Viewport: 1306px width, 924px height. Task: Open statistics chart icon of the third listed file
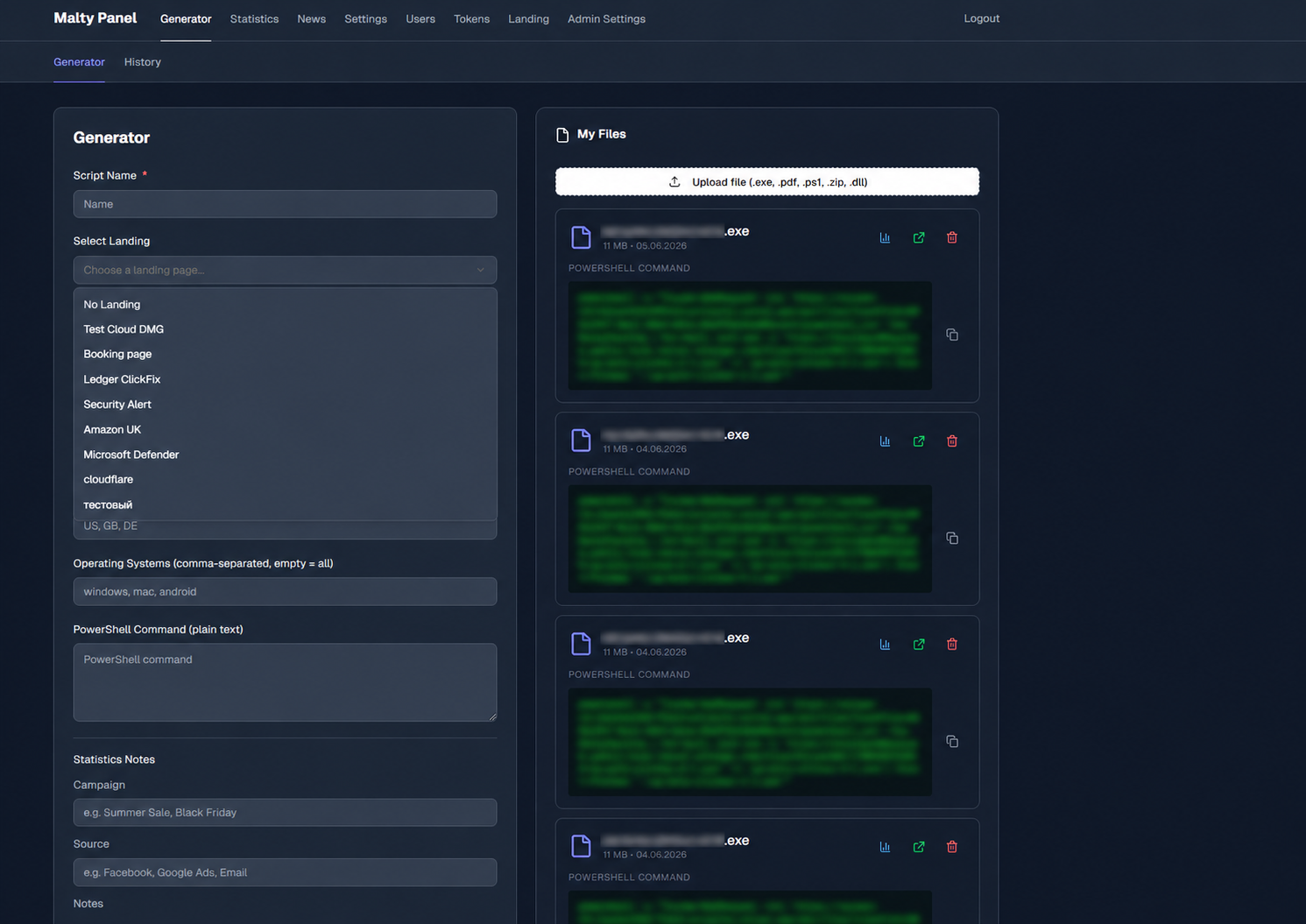click(885, 645)
